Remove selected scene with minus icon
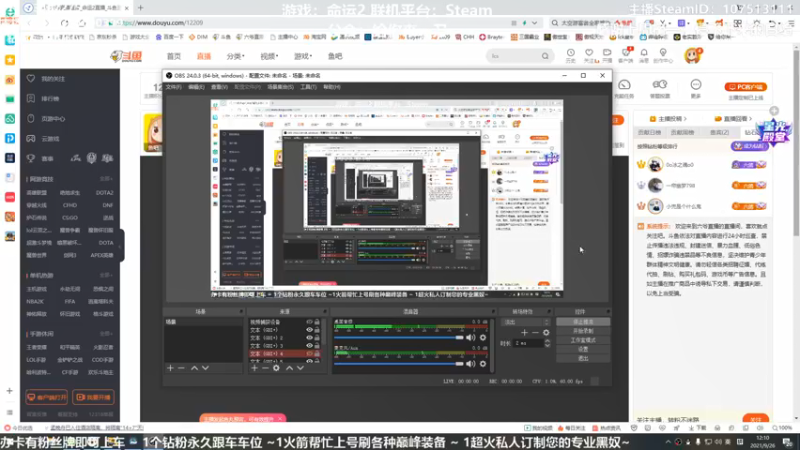Viewport: 800px width, 450px height. click(181, 368)
